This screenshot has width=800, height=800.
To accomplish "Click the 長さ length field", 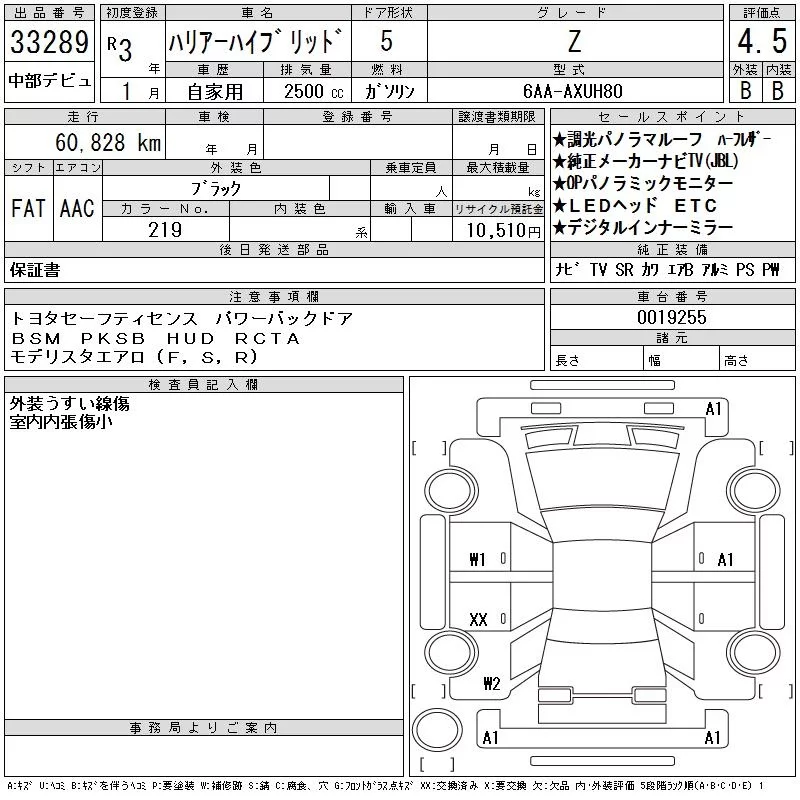I will [597, 359].
